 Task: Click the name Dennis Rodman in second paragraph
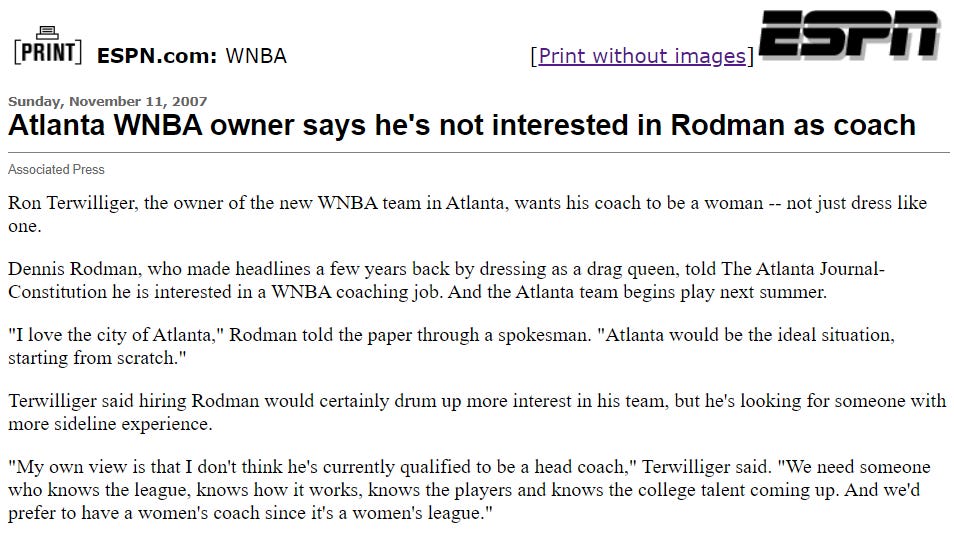[x=72, y=269]
